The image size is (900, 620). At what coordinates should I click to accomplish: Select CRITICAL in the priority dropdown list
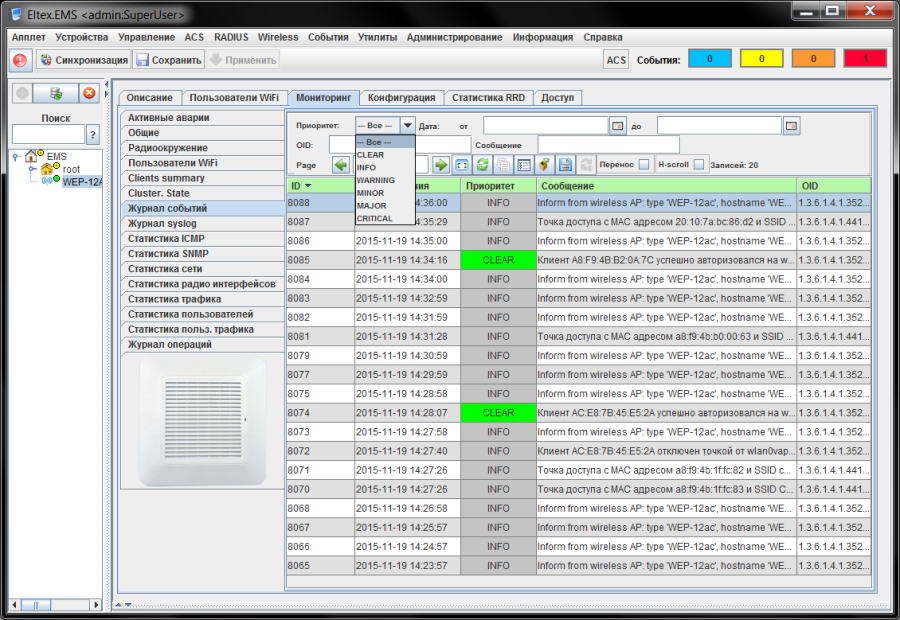pos(375,218)
